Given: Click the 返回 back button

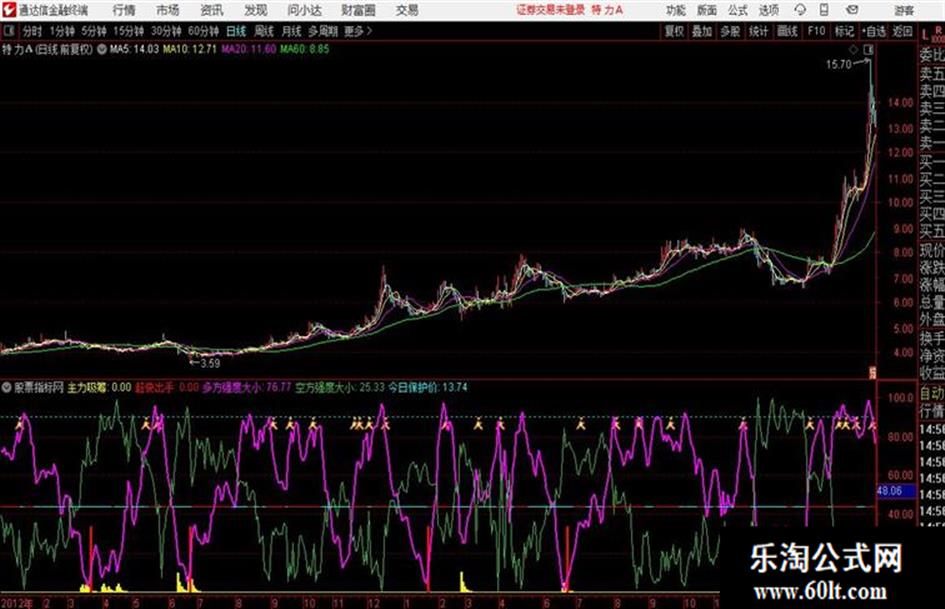Looking at the screenshot, I should pyautogui.click(x=902, y=31).
